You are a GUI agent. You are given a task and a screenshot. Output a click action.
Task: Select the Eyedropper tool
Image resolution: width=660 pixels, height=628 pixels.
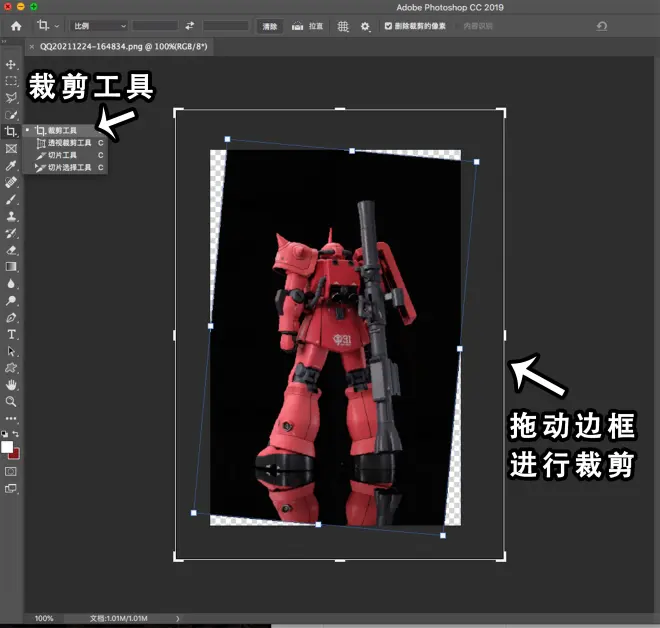(11, 165)
